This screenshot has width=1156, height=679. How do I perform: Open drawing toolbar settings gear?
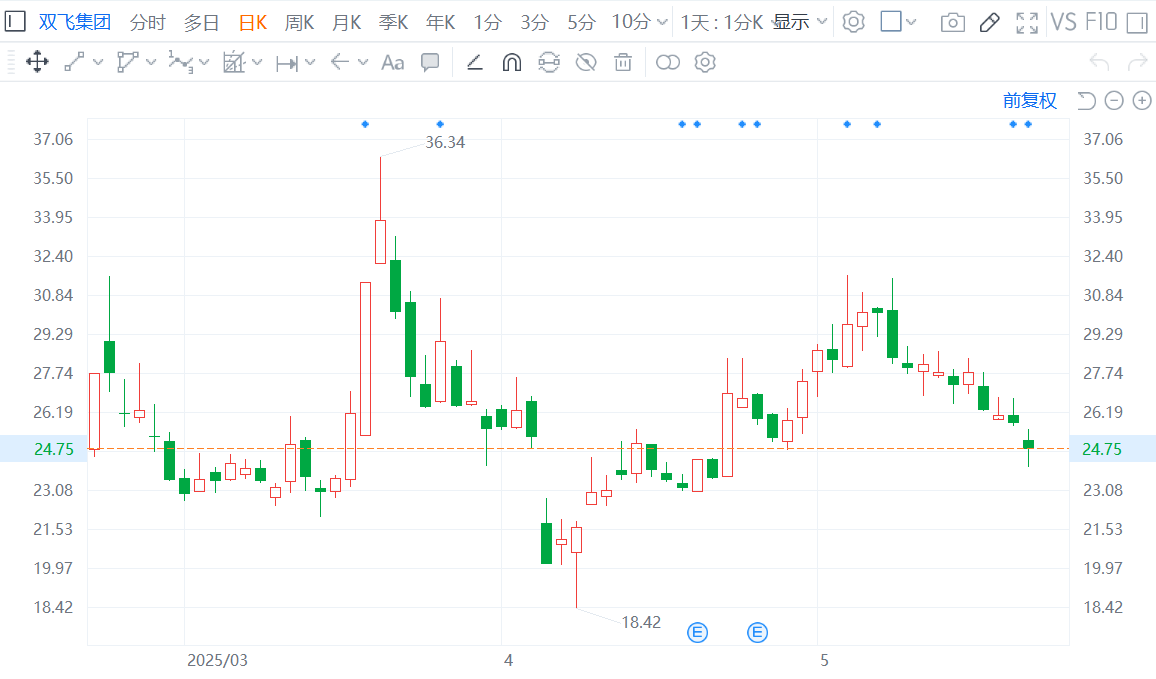[705, 63]
